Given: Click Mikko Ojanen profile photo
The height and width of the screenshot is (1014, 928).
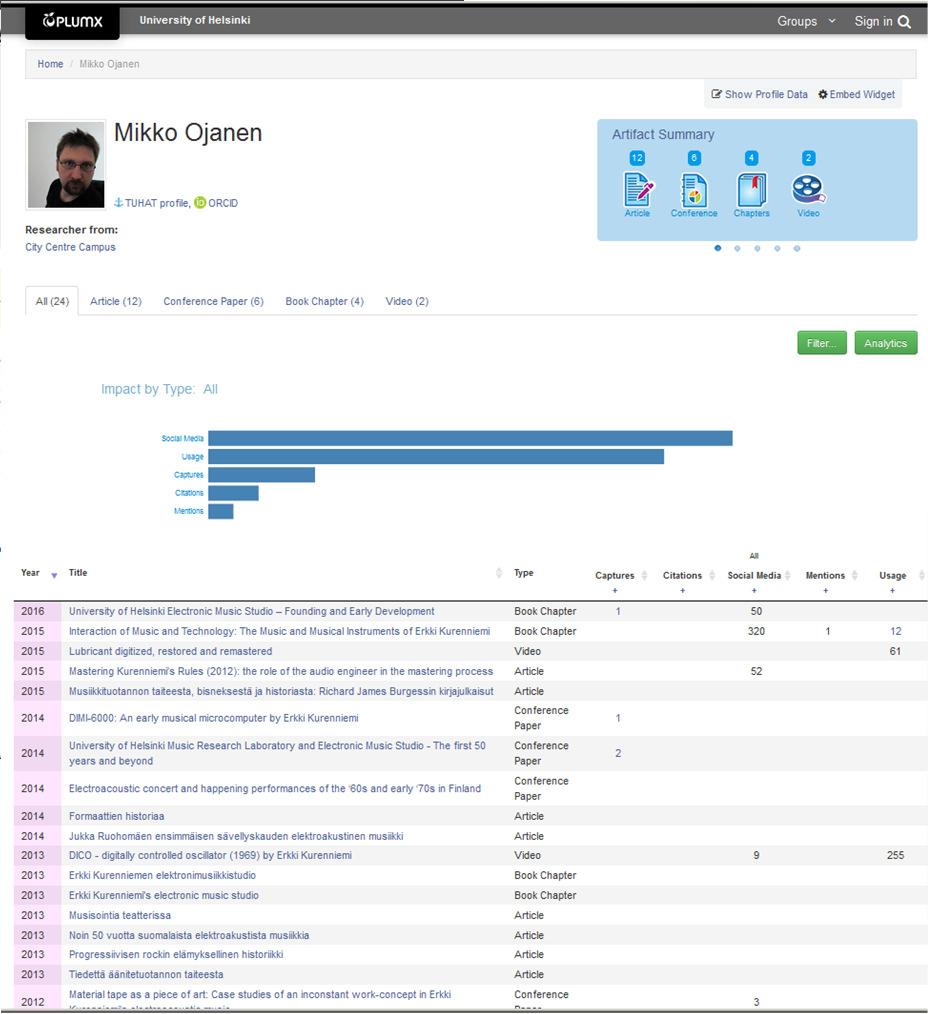Looking at the screenshot, I should pos(65,165).
